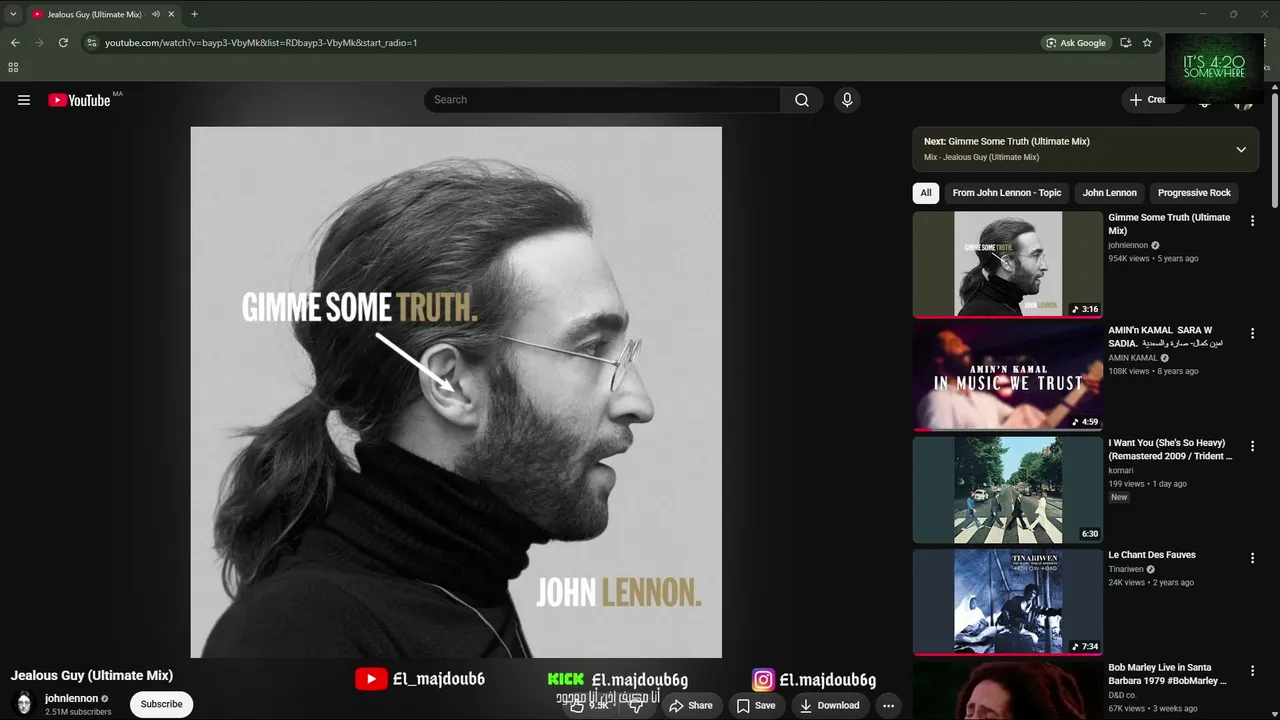The width and height of the screenshot is (1280, 720).
Task: Select the All filter chip
Action: [x=926, y=193]
